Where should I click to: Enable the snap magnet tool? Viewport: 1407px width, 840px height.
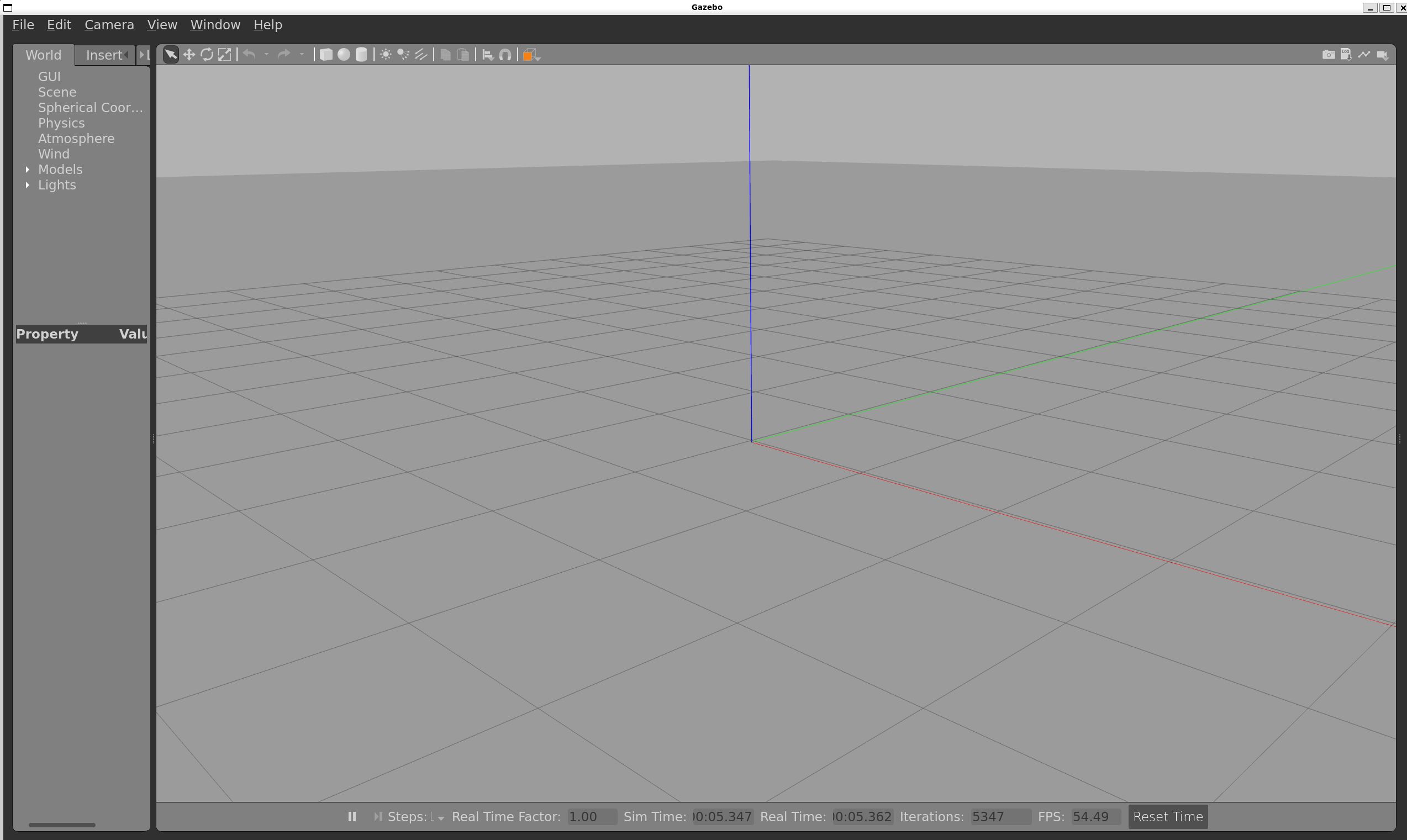point(505,55)
